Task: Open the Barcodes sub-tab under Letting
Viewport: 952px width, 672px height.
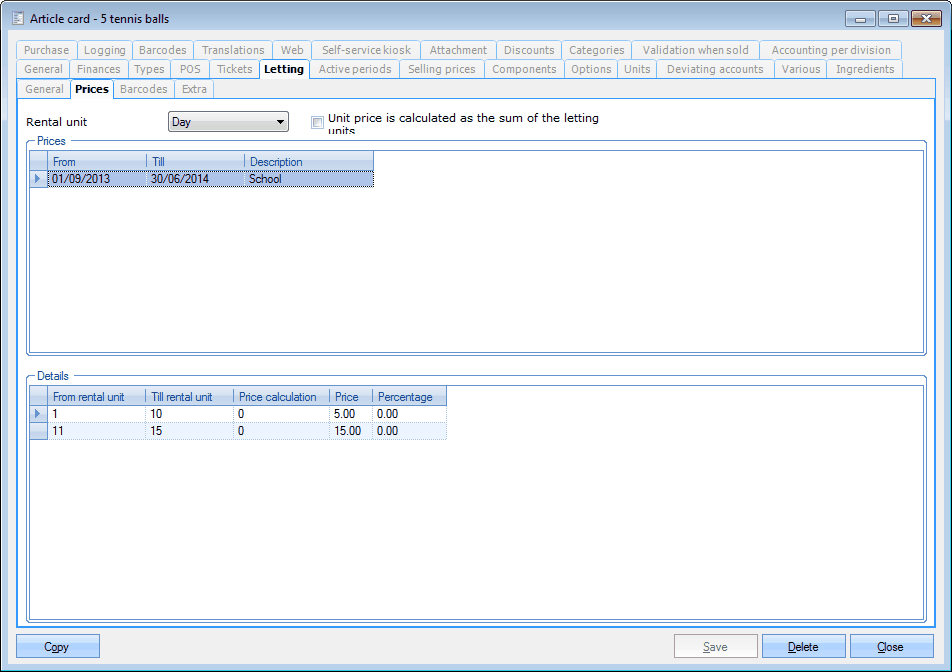Action: [x=144, y=89]
